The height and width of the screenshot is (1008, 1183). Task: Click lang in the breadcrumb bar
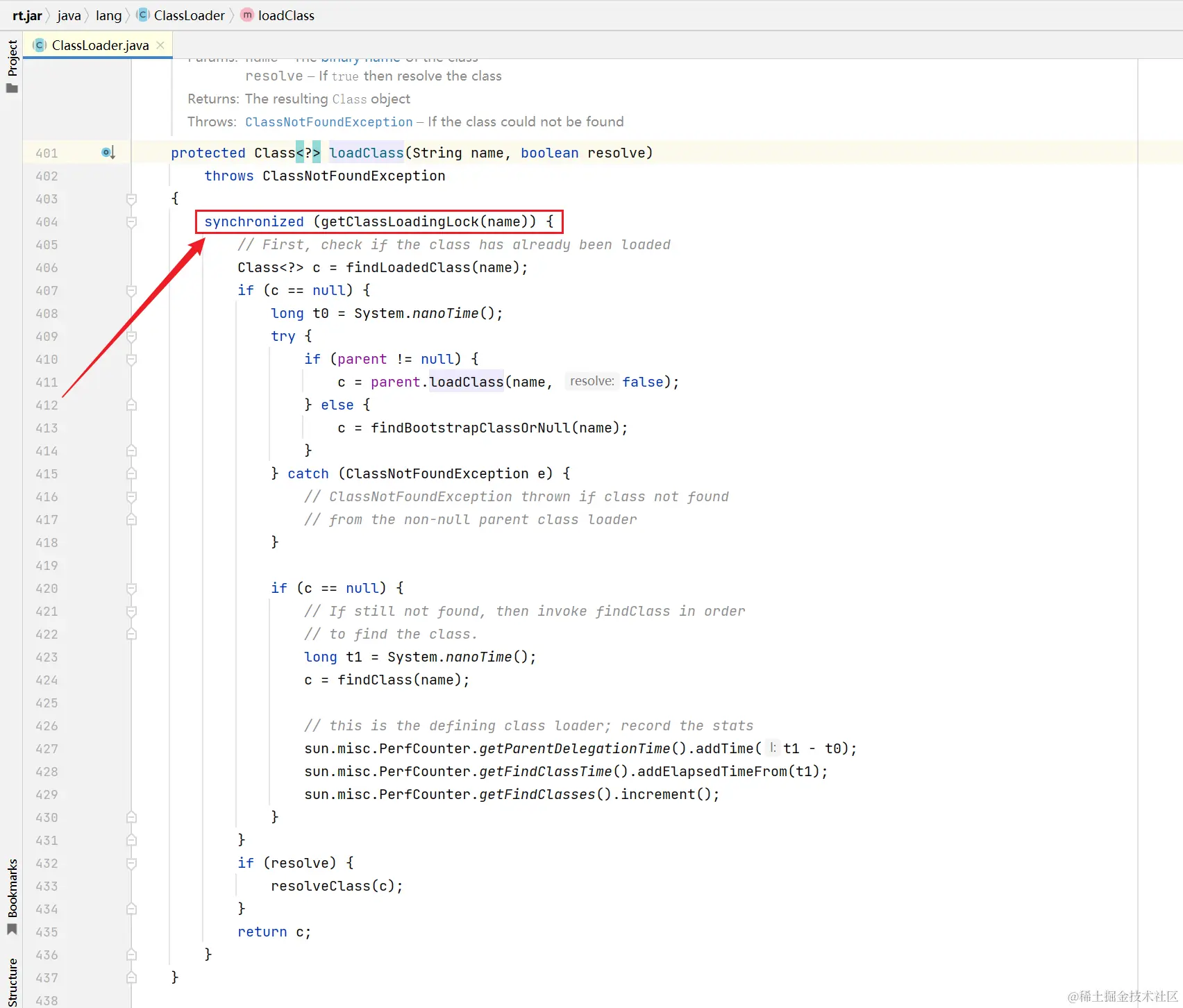pos(108,15)
